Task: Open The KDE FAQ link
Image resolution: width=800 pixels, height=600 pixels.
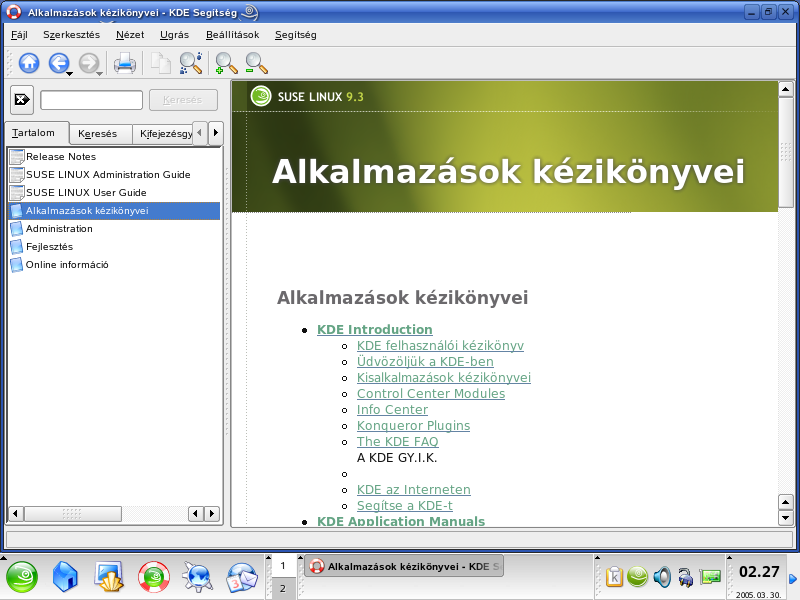Action: click(397, 442)
